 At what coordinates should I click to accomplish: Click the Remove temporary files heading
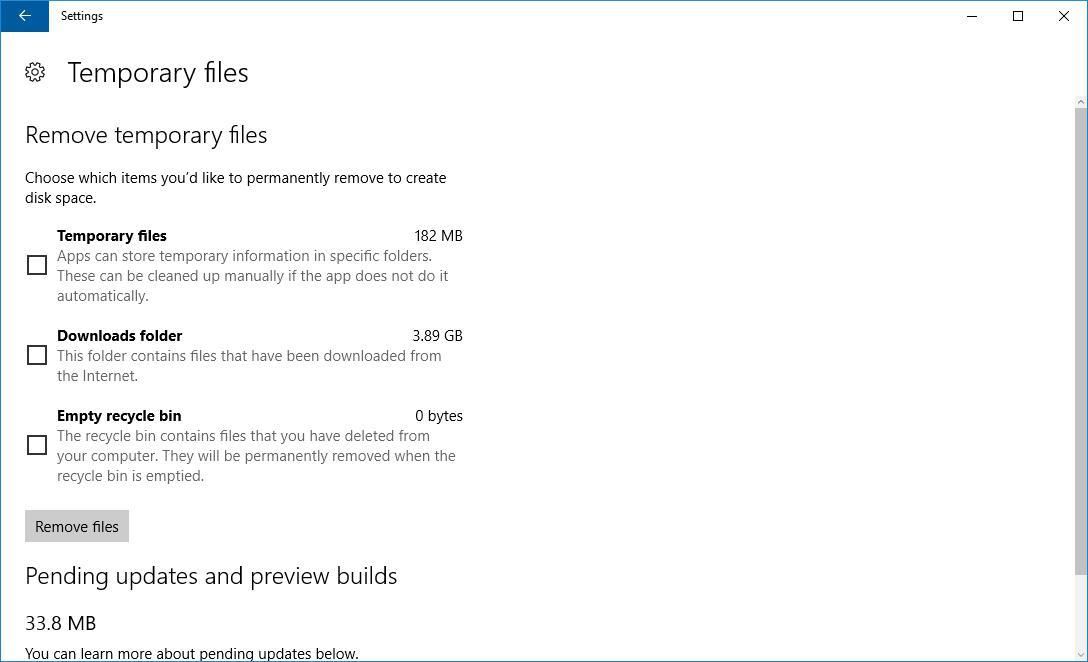pos(146,135)
